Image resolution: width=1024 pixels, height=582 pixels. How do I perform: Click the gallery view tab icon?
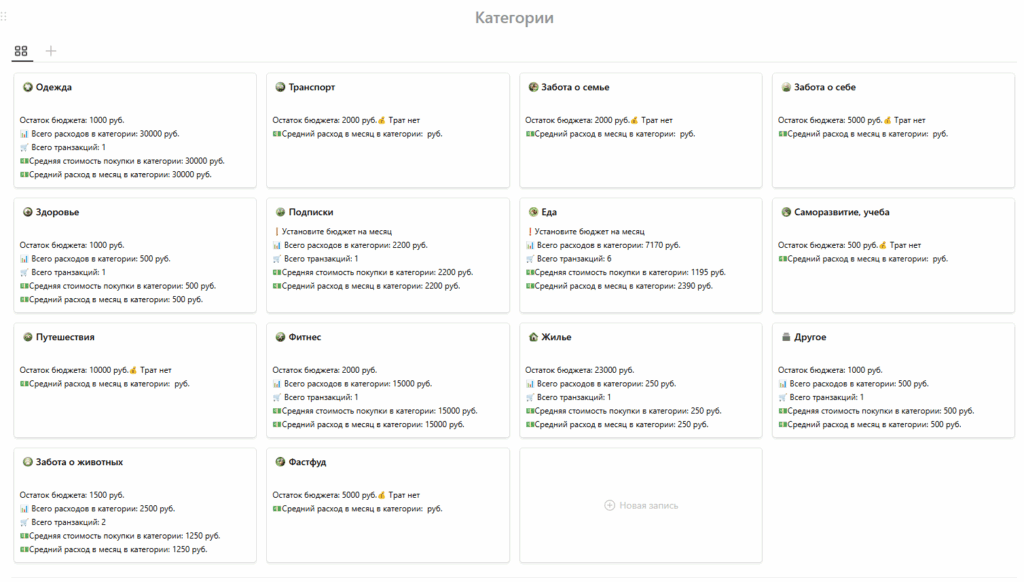click(x=21, y=51)
